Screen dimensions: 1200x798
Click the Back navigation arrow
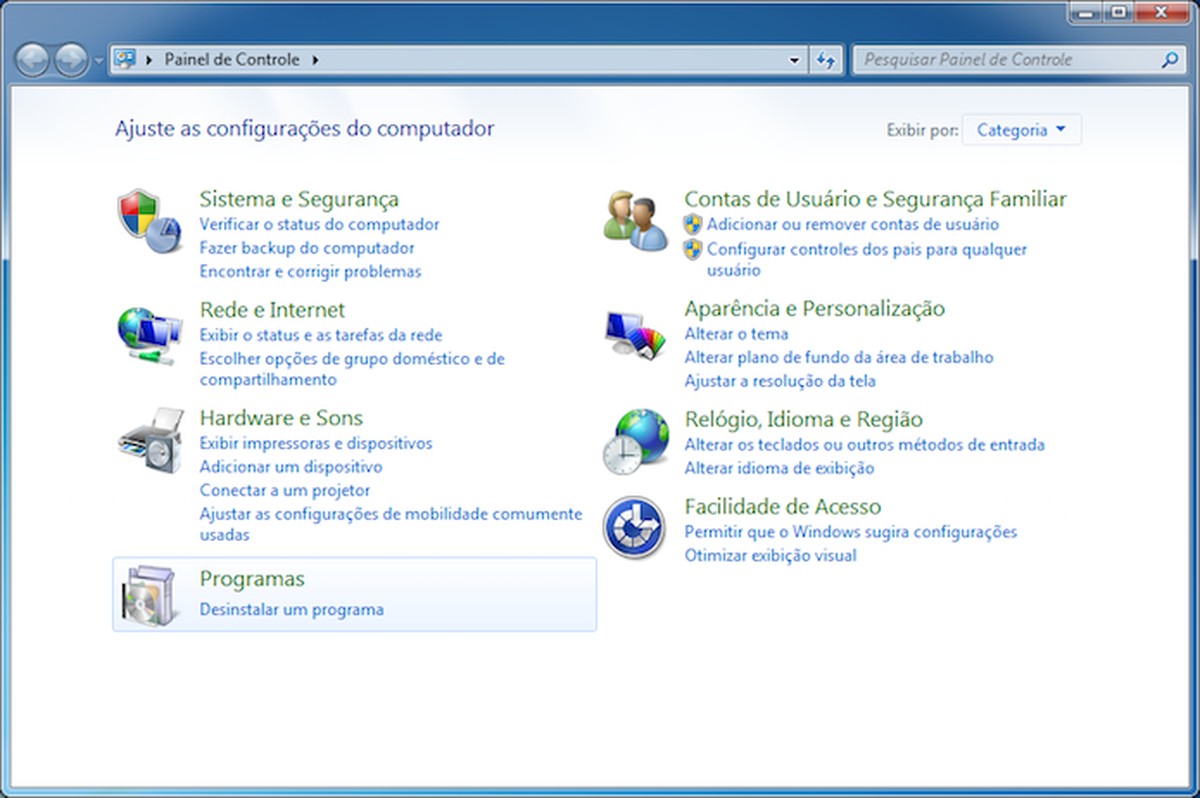tap(33, 61)
